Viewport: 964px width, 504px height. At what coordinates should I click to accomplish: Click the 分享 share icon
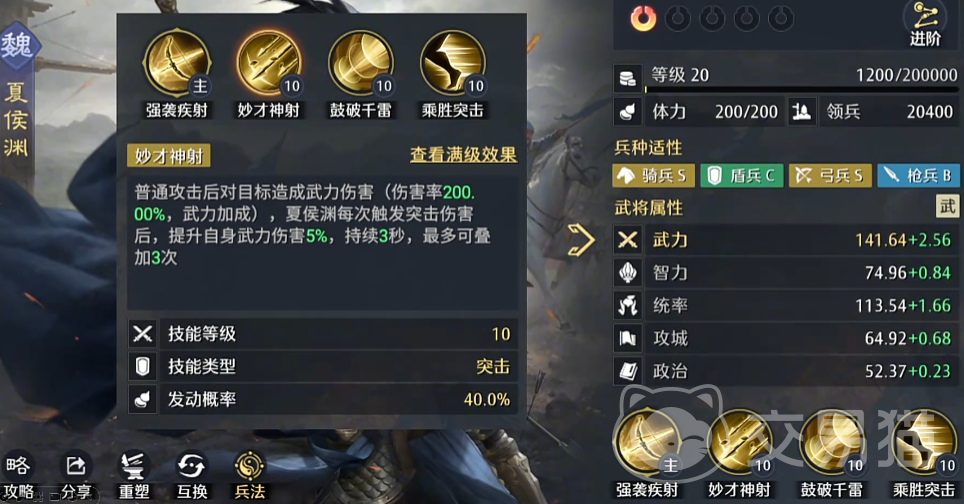[76, 475]
